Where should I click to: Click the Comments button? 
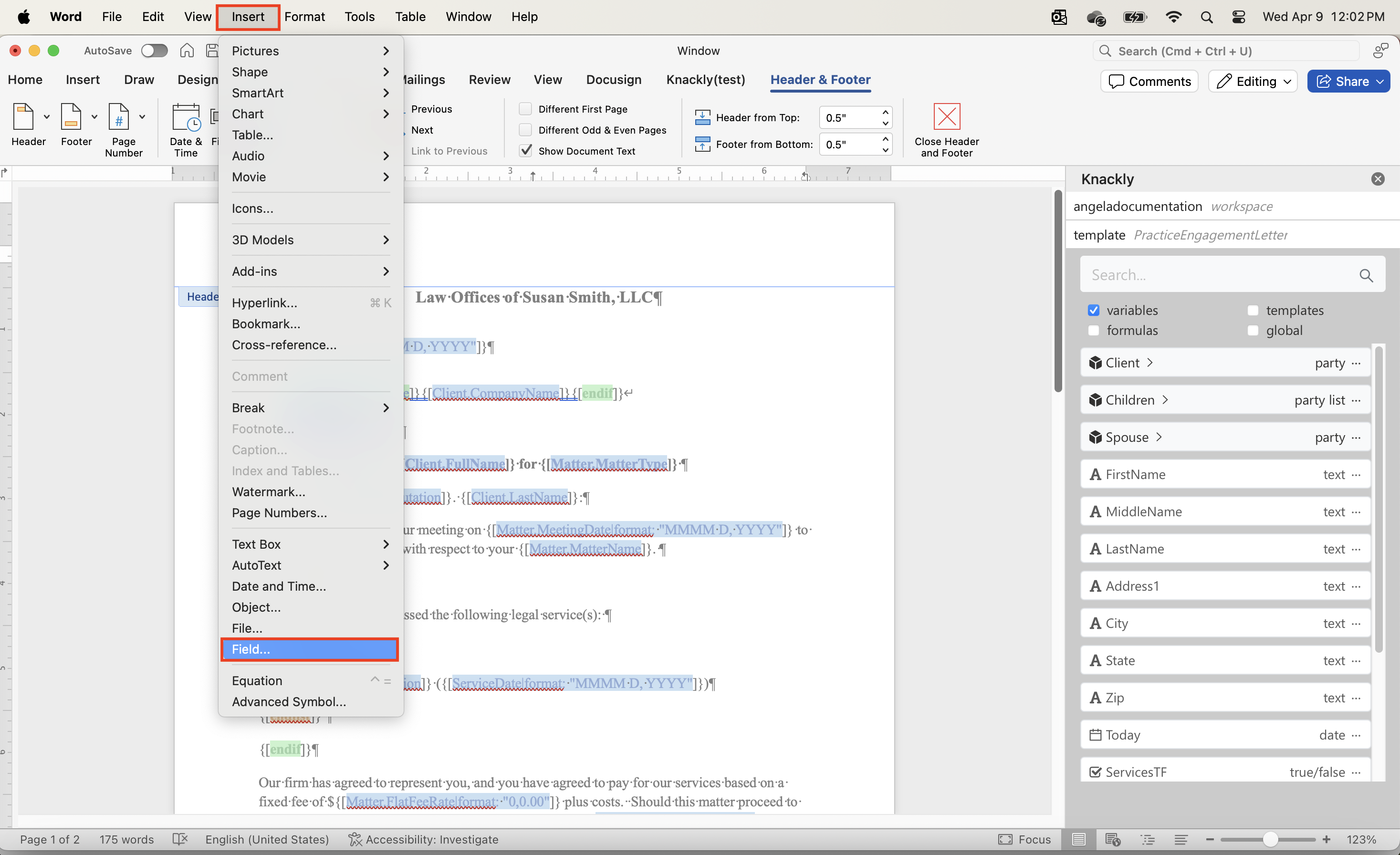1149,81
